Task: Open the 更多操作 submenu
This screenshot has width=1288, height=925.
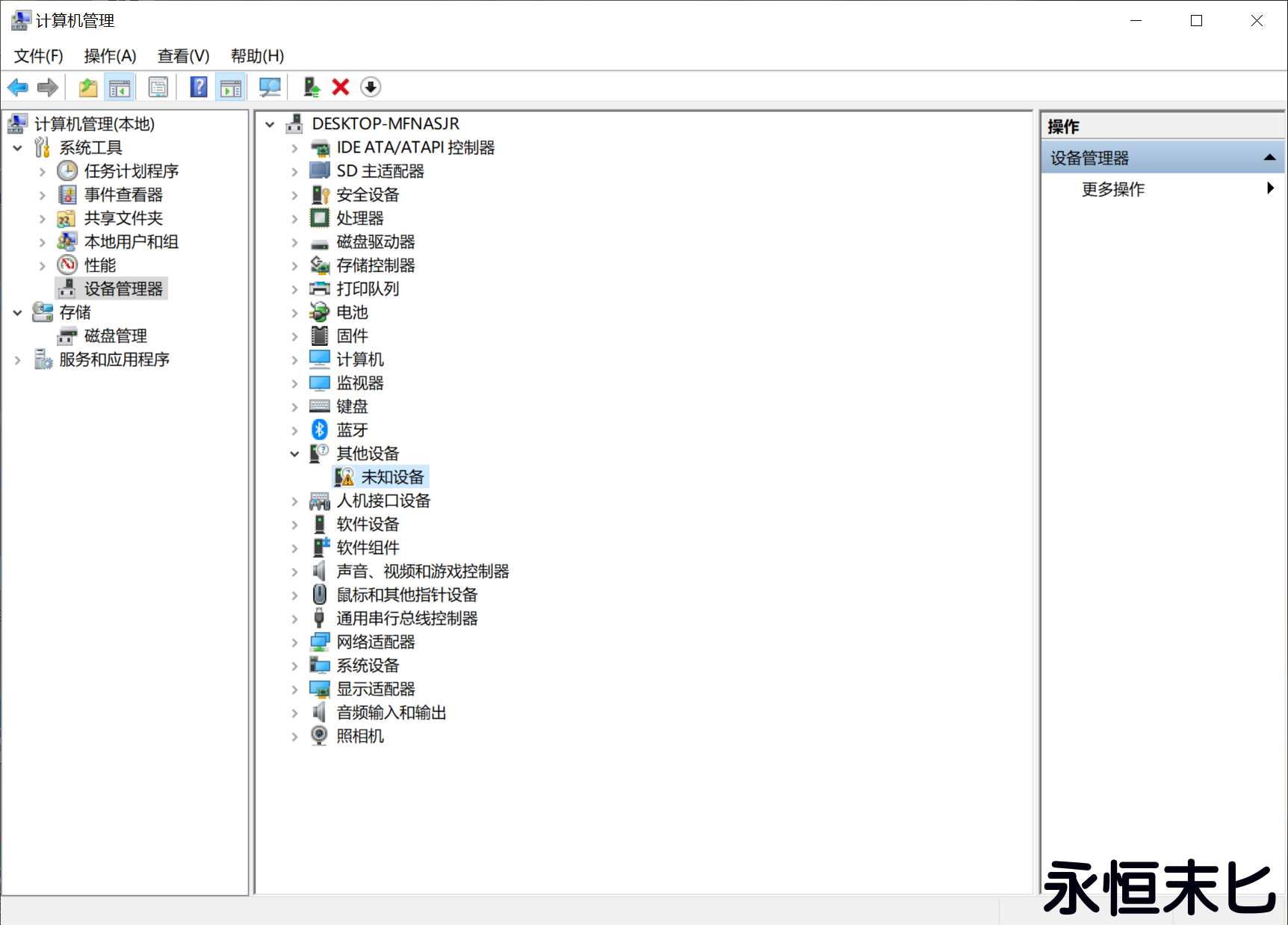Action: pos(1112,189)
